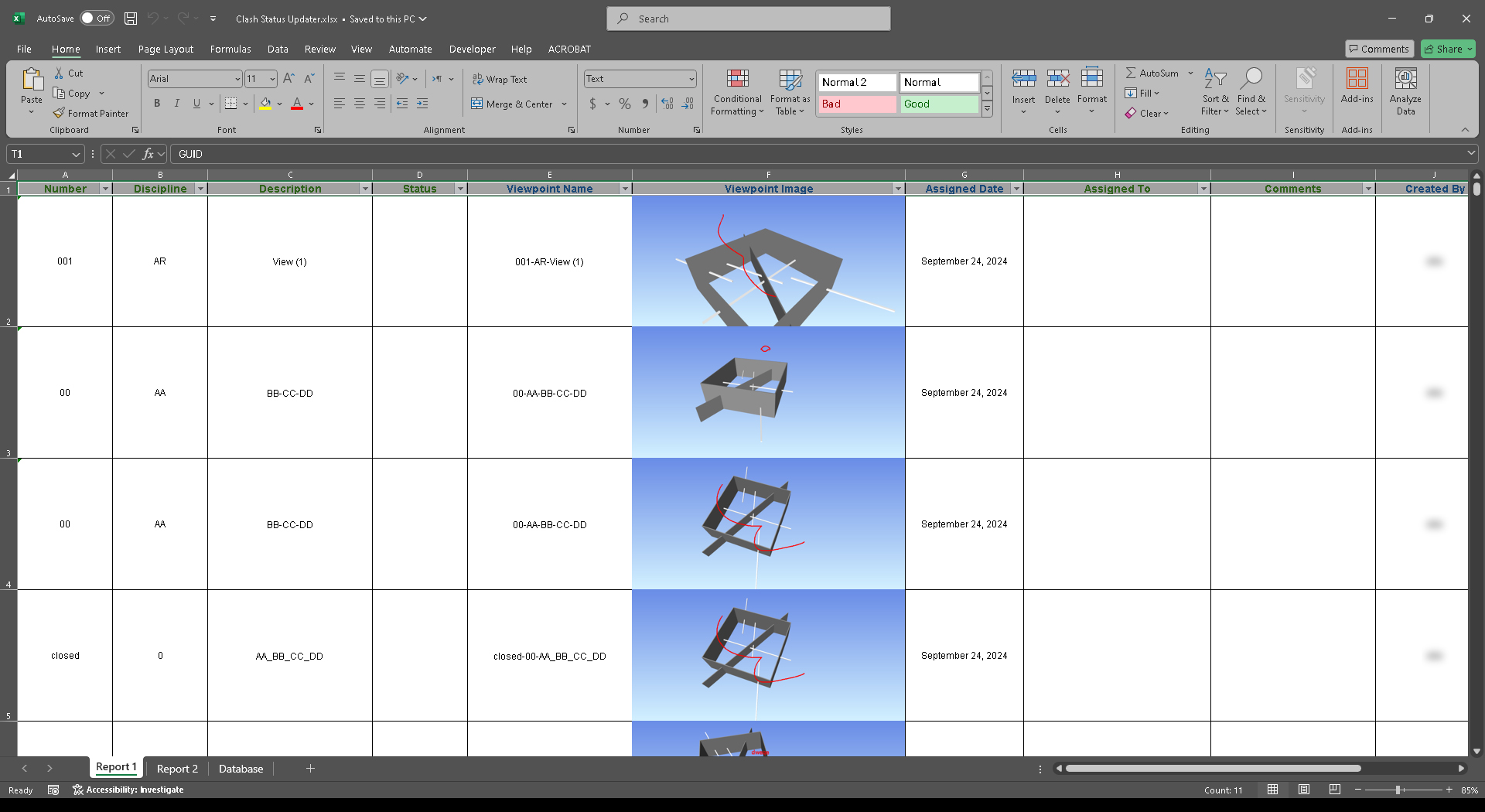Expand the Name Box dropdown

[76, 154]
